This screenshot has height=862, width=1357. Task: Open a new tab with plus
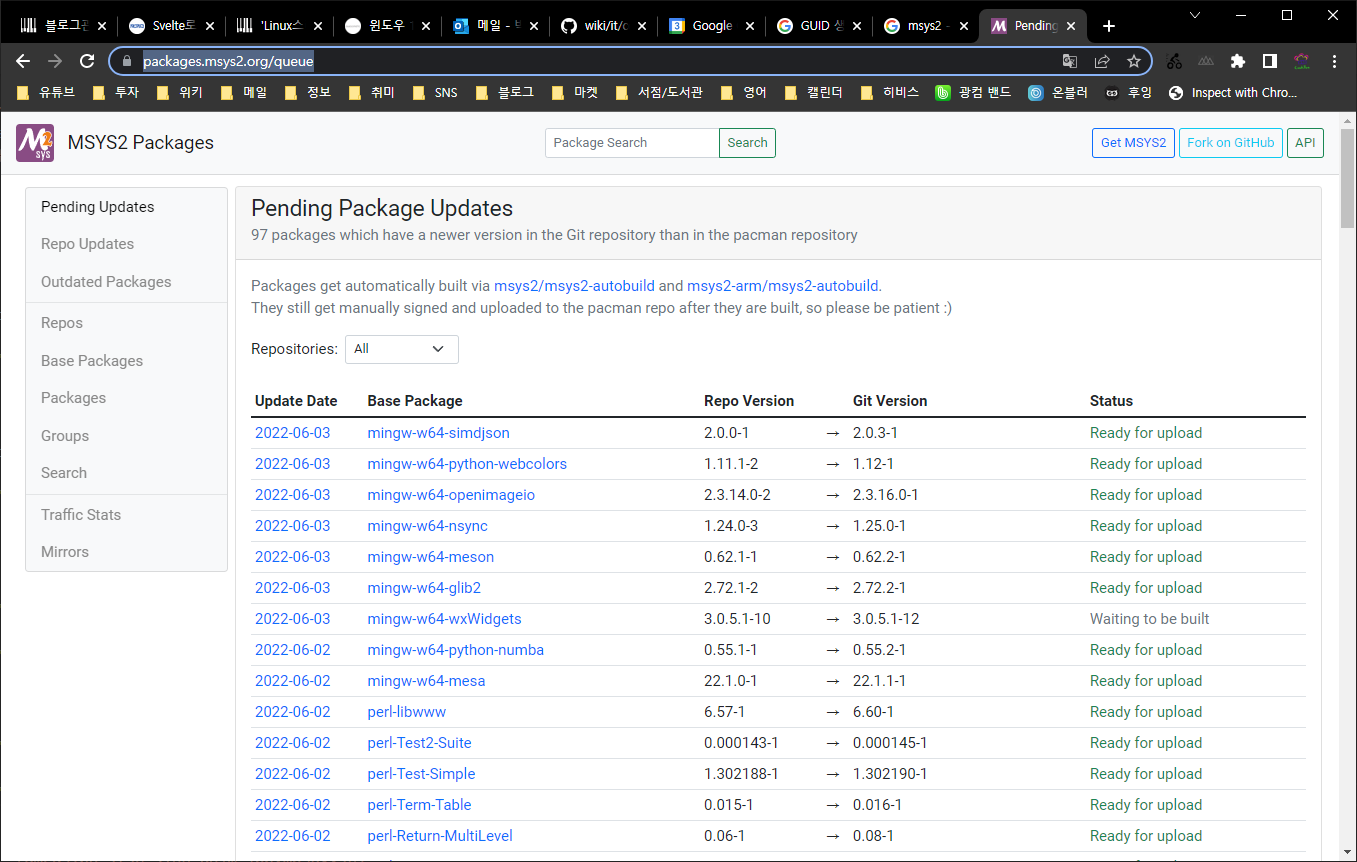pyautogui.click(x=1108, y=26)
